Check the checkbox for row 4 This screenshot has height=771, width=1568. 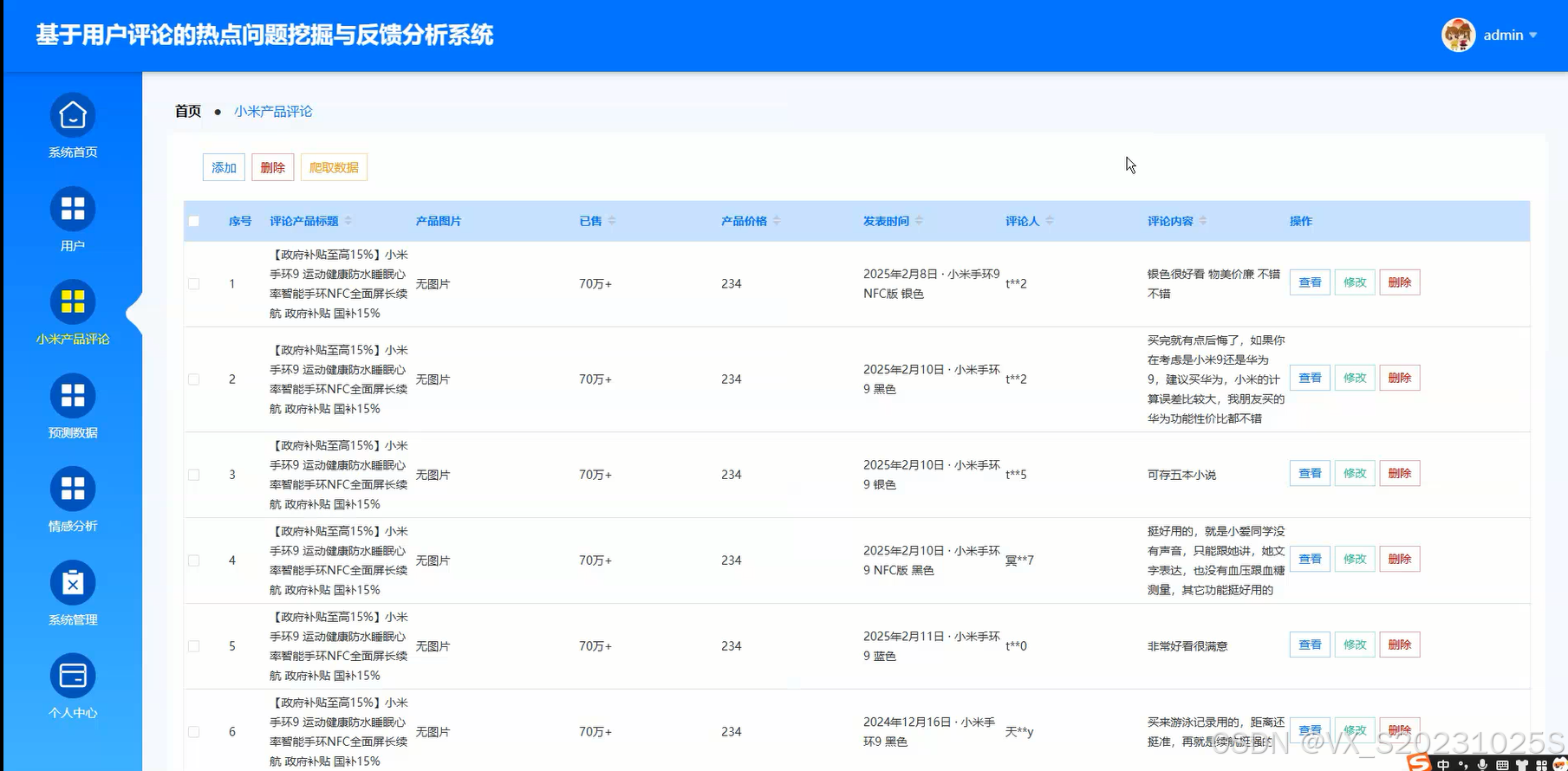click(x=194, y=560)
